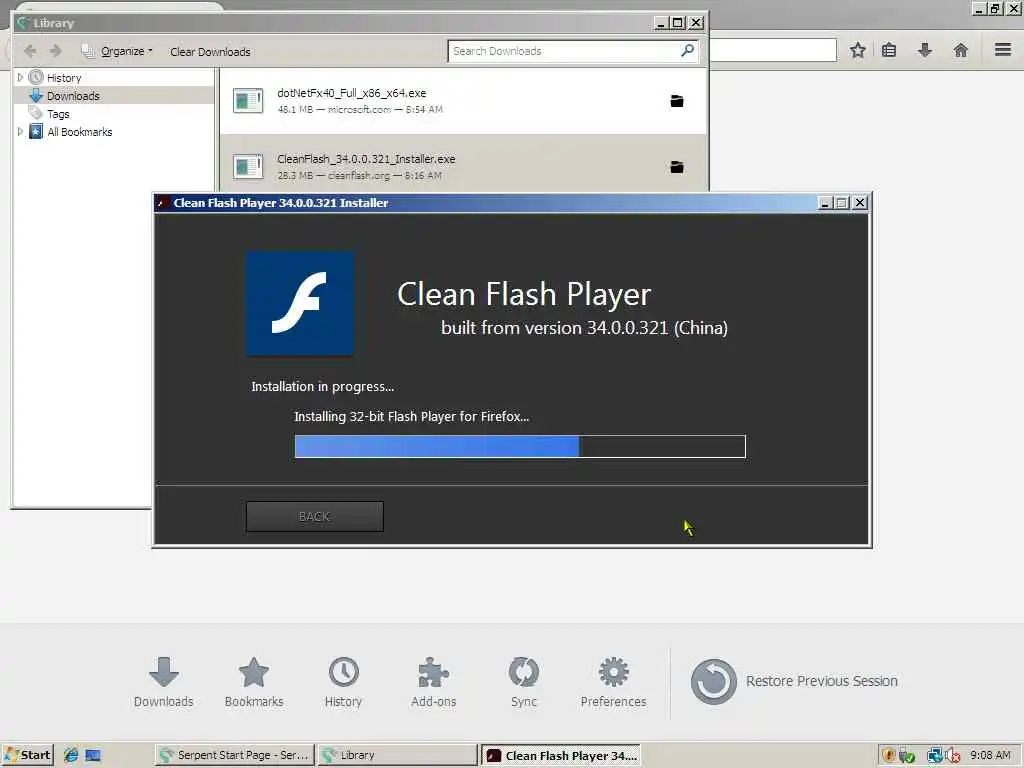Focus the Search Downloads field
1024x768 pixels.
[573, 51]
